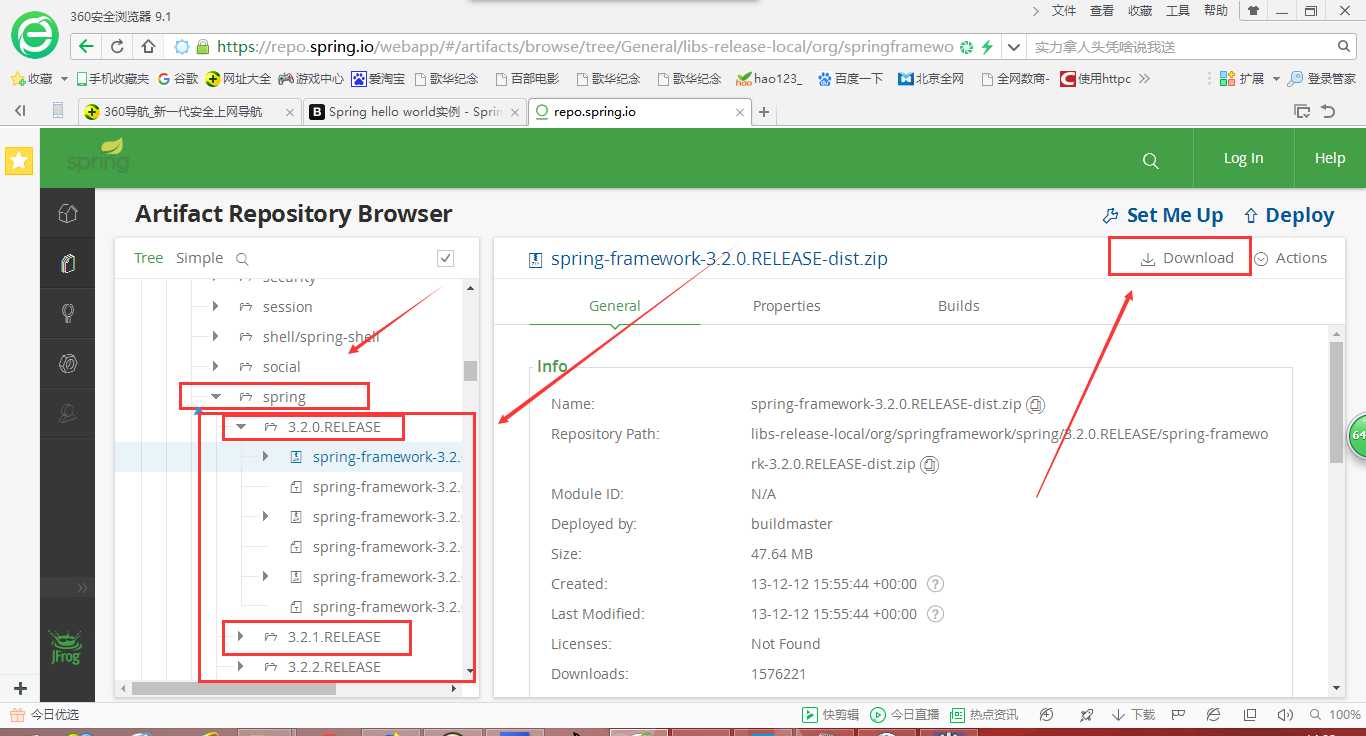
Task: Switch the browser to Simple view
Action: click(x=200, y=258)
